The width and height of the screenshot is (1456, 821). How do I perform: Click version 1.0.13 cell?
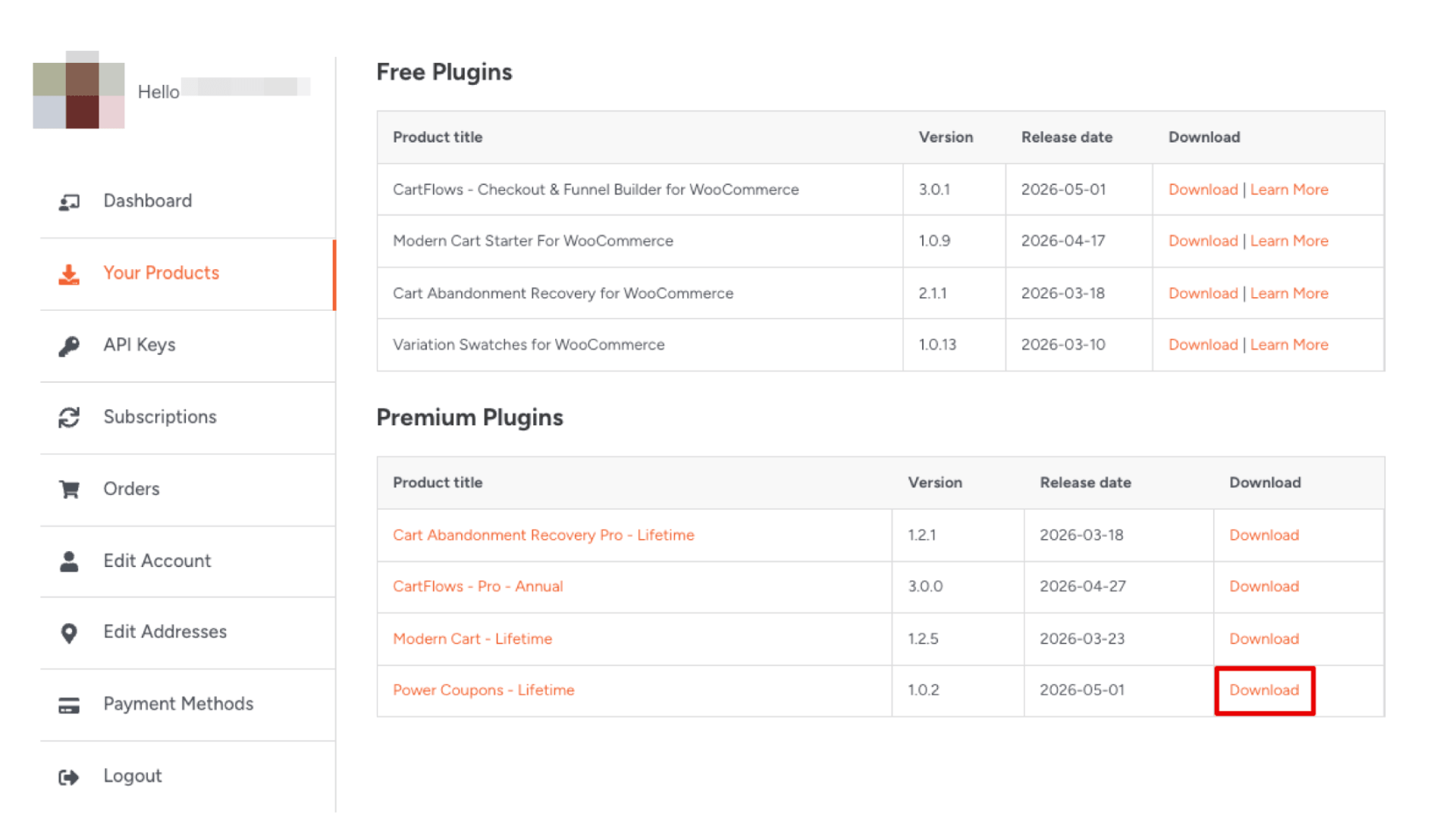tap(937, 345)
